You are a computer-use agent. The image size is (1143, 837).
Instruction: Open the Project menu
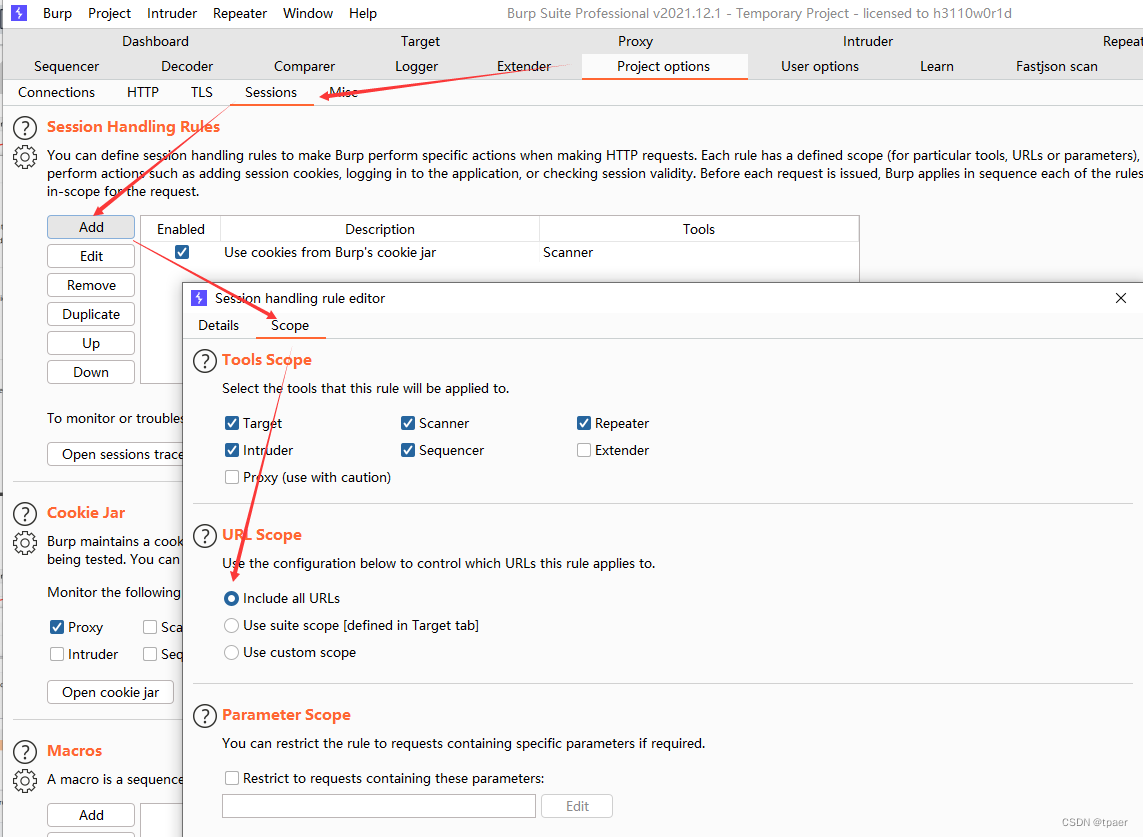[x=109, y=13]
